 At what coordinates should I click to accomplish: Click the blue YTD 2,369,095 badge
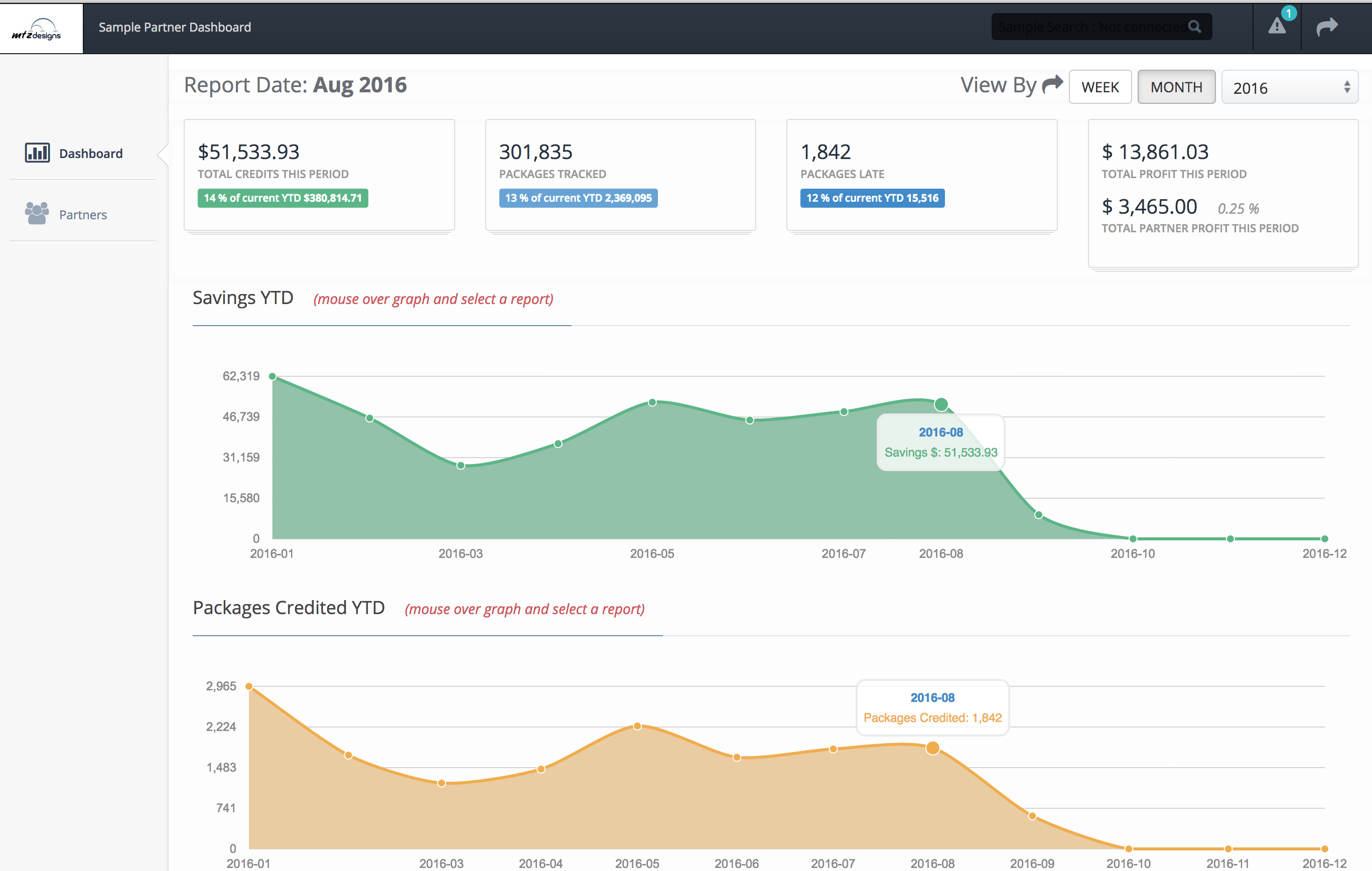click(x=578, y=198)
